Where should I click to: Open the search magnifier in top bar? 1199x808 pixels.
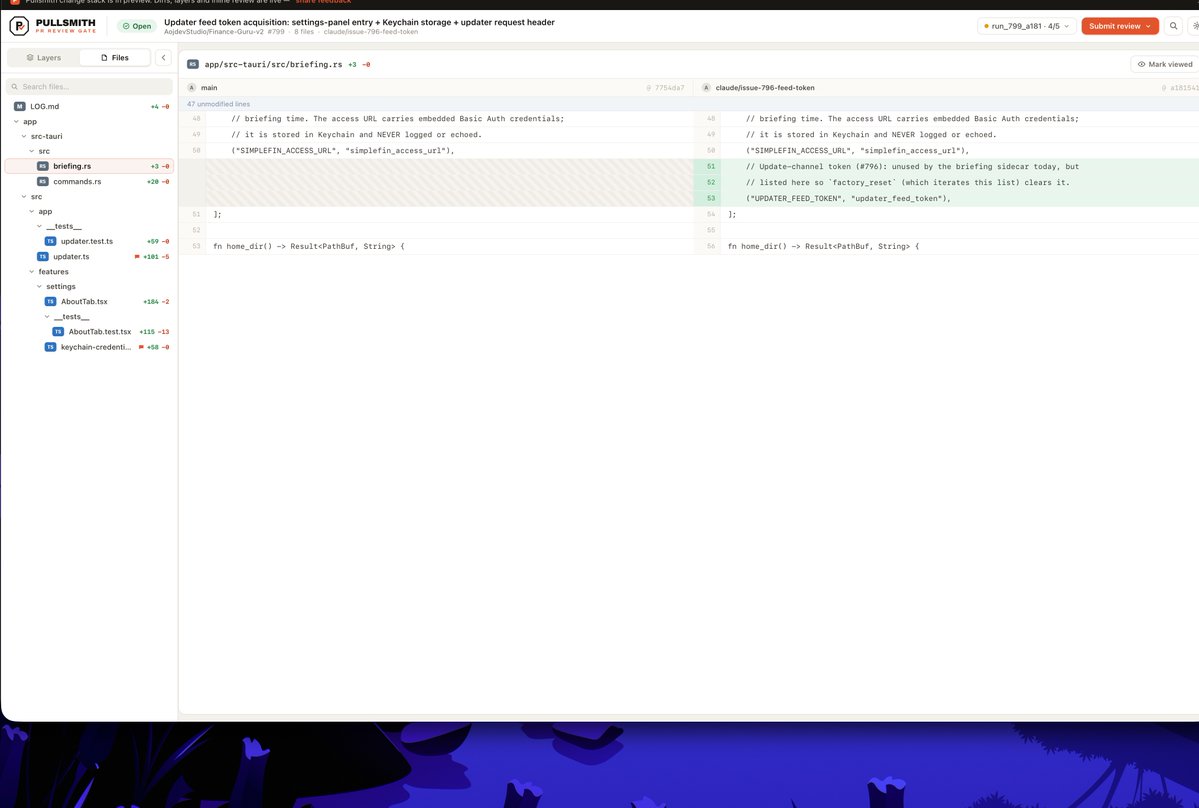coord(1173,26)
